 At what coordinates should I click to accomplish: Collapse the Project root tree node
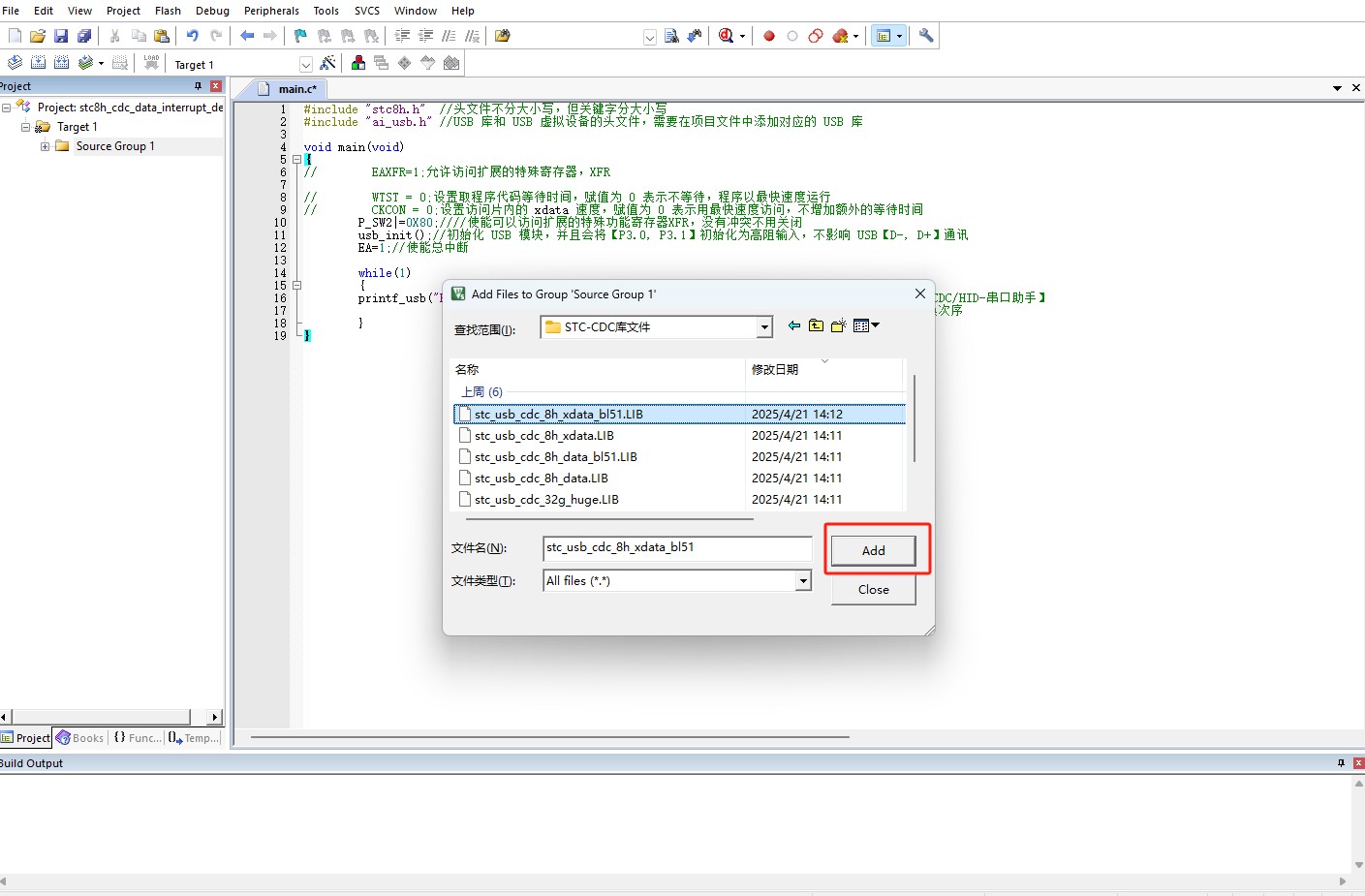tap(6, 108)
